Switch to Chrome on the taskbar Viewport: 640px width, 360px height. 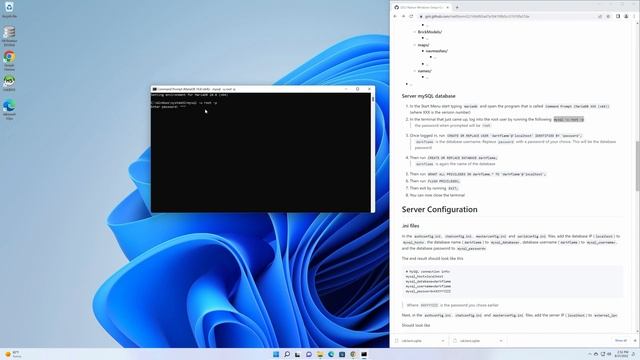click(x=353, y=354)
